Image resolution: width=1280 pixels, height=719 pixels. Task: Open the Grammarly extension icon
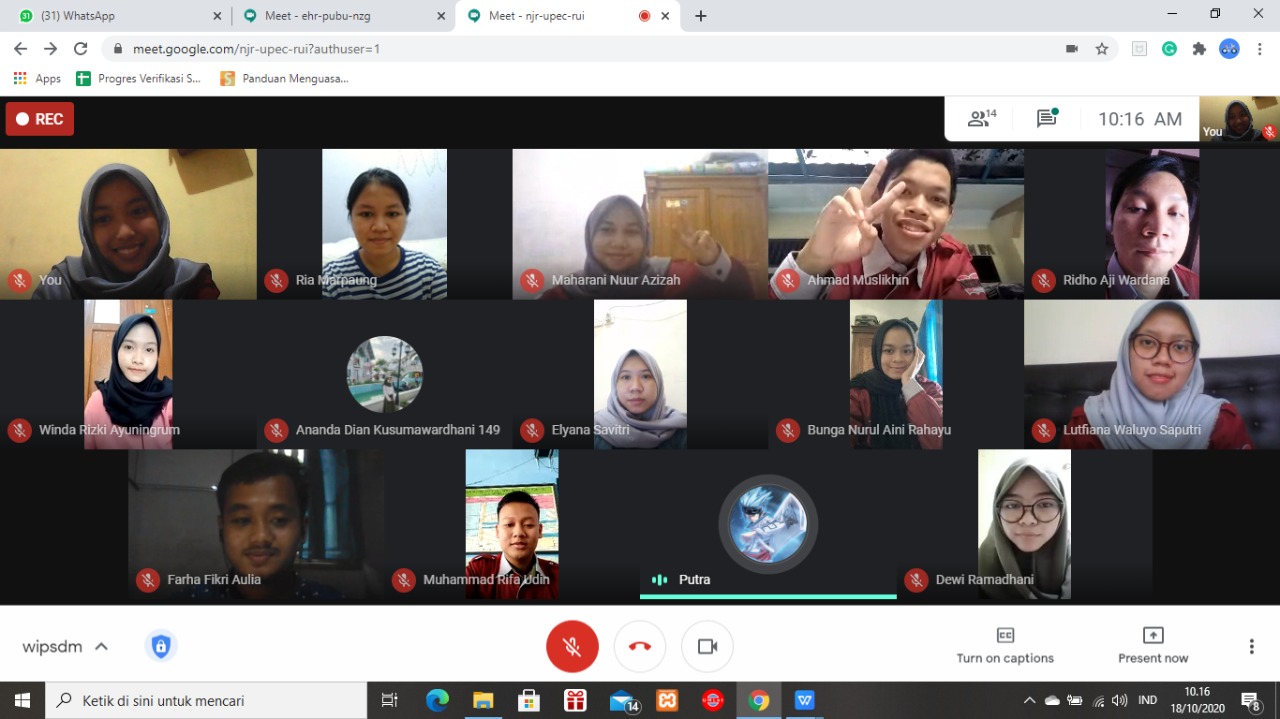click(1169, 48)
